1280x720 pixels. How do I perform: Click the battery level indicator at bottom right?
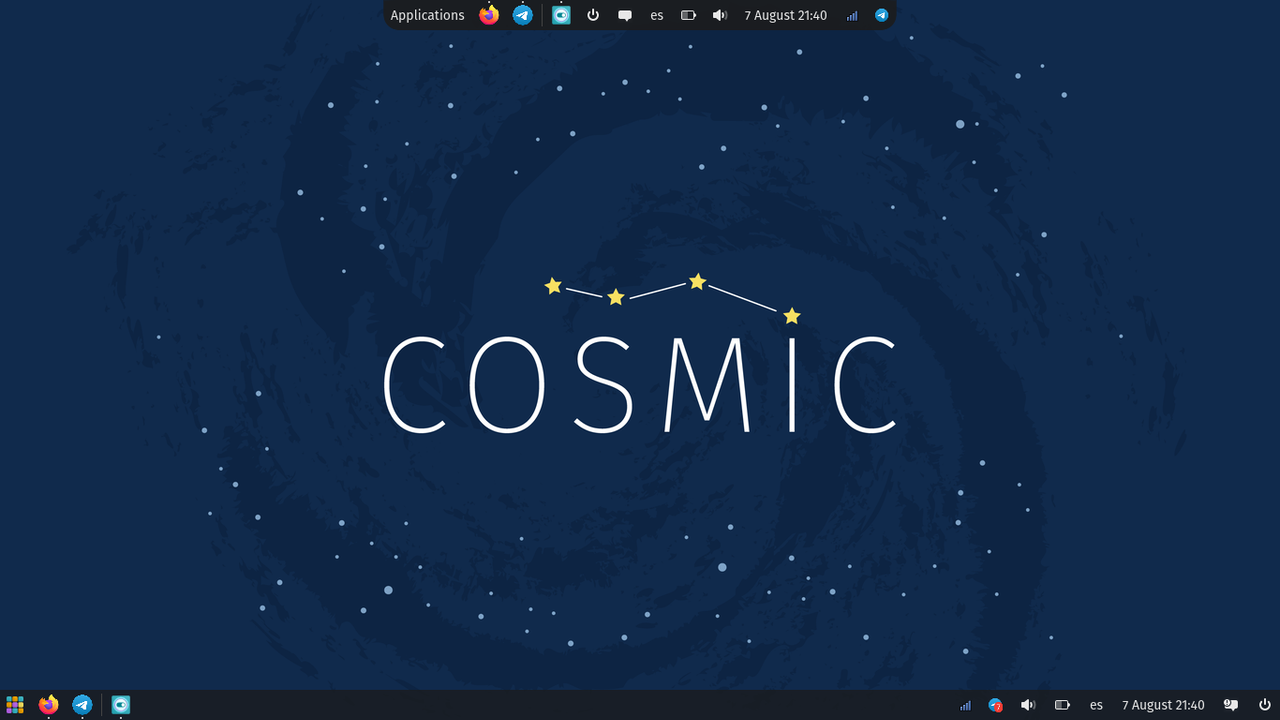1063,705
